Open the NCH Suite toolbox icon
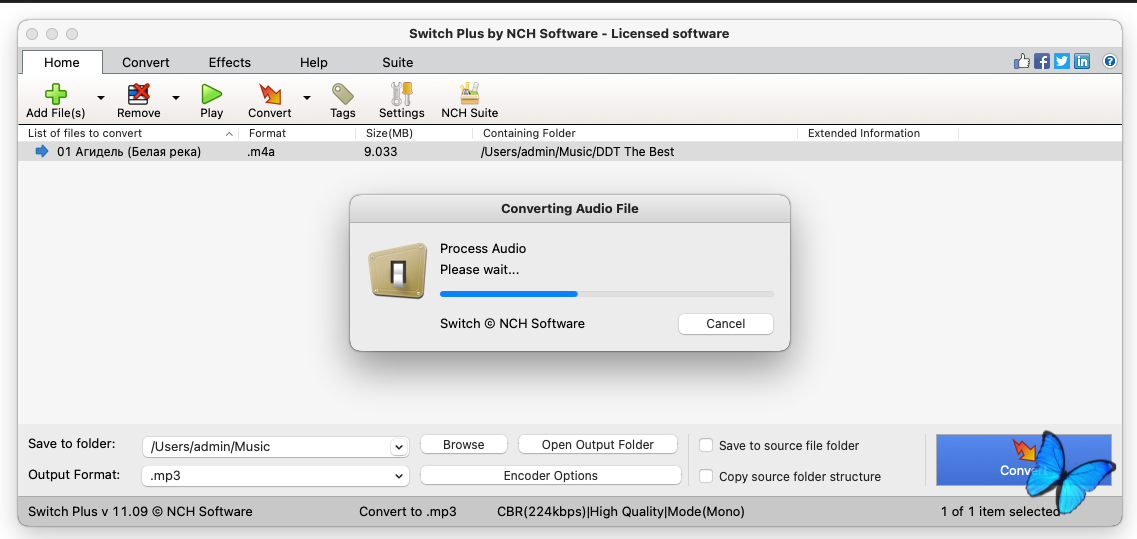Image resolution: width=1137 pixels, height=539 pixels. coord(469,95)
